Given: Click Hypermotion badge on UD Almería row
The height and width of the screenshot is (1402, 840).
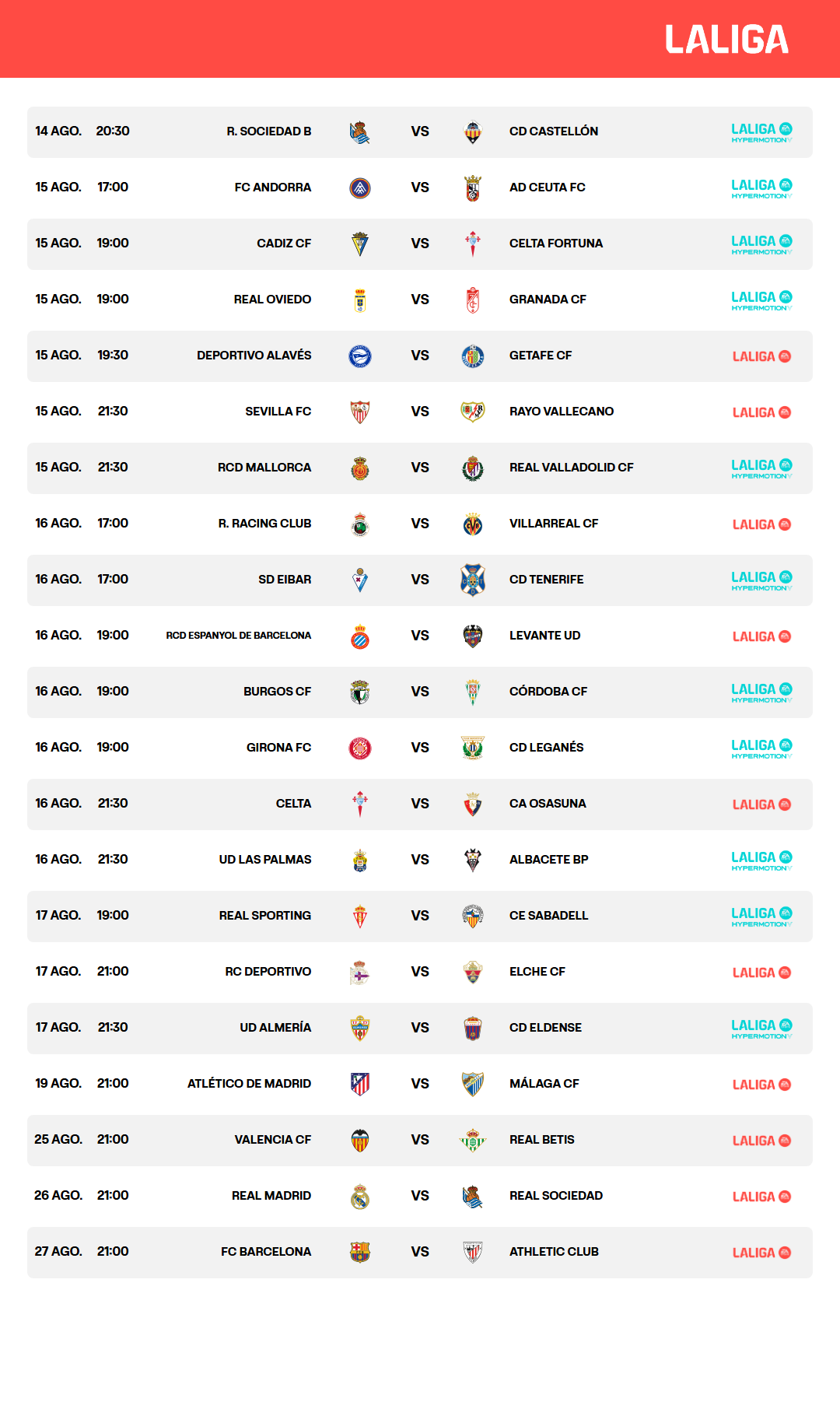Looking at the screenshot, I should 761,1029.
